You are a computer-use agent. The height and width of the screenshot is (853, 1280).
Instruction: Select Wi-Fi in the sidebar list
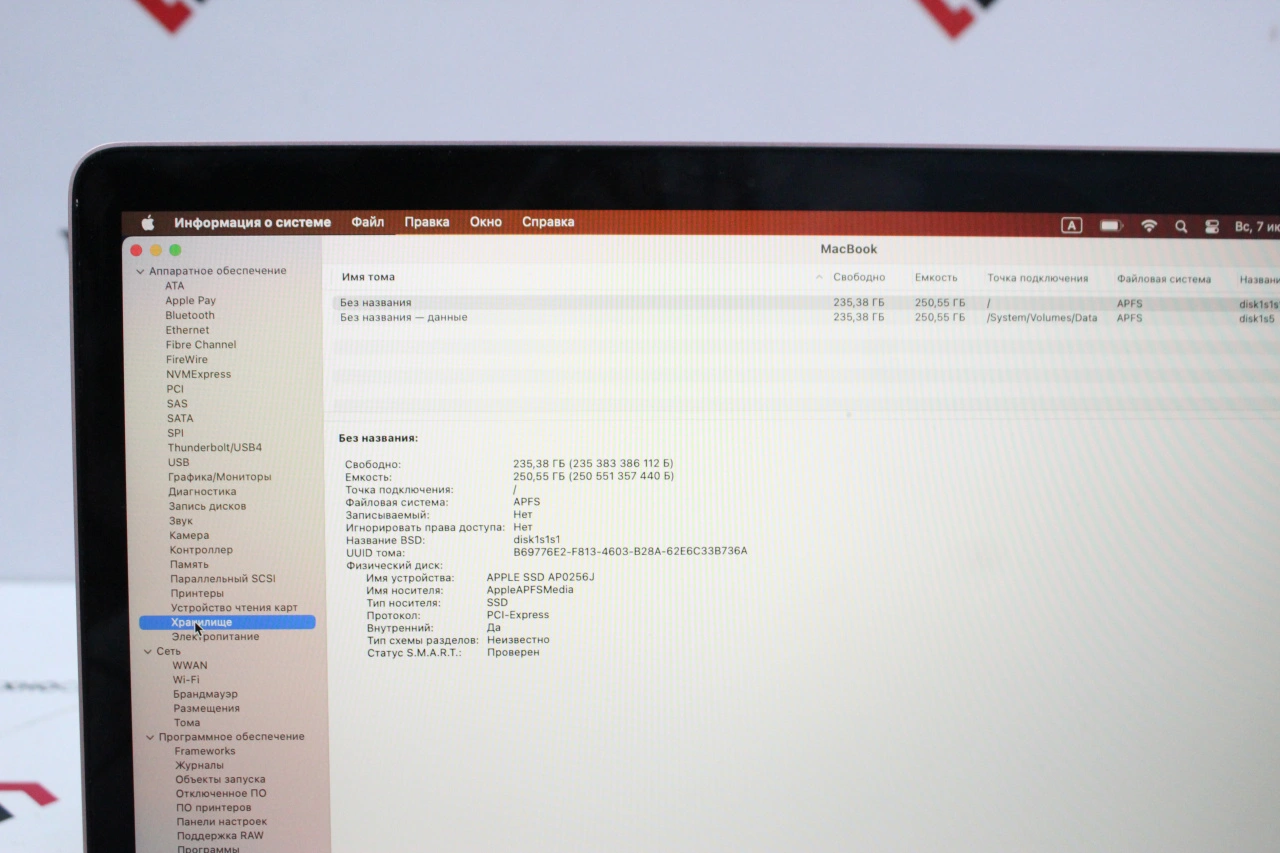(x=186, y=680)
